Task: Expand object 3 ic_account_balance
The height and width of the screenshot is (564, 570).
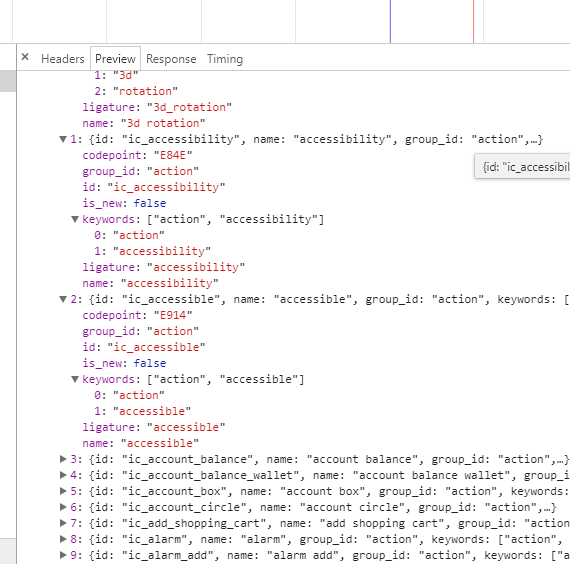Action: 63,459
